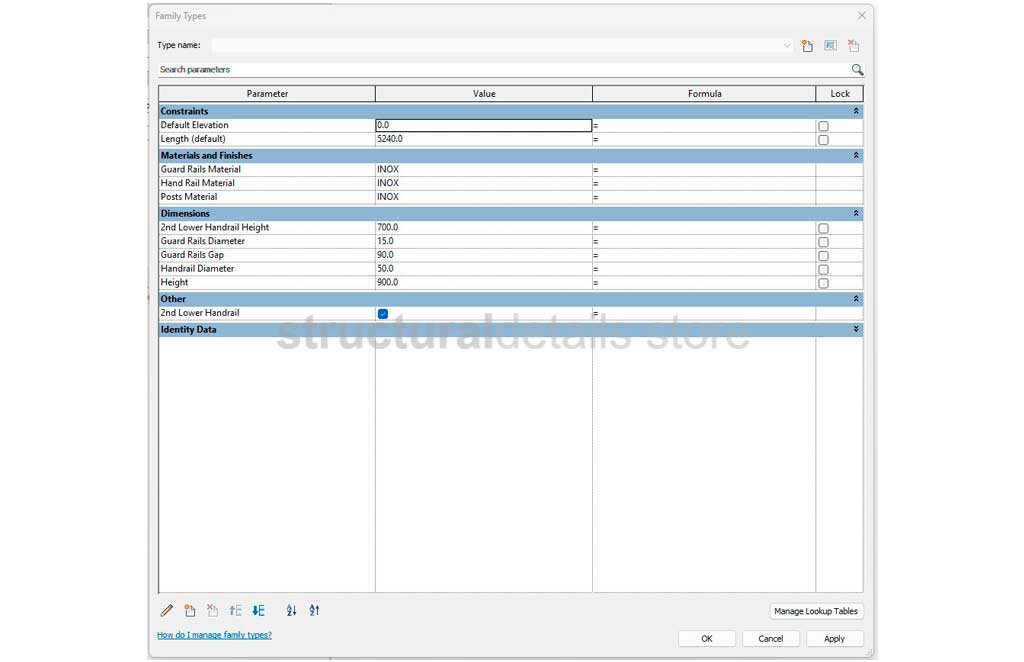Sort parameters in ascending order
The width and height of the screenshot is (1024, 662).
coord(292,611)
